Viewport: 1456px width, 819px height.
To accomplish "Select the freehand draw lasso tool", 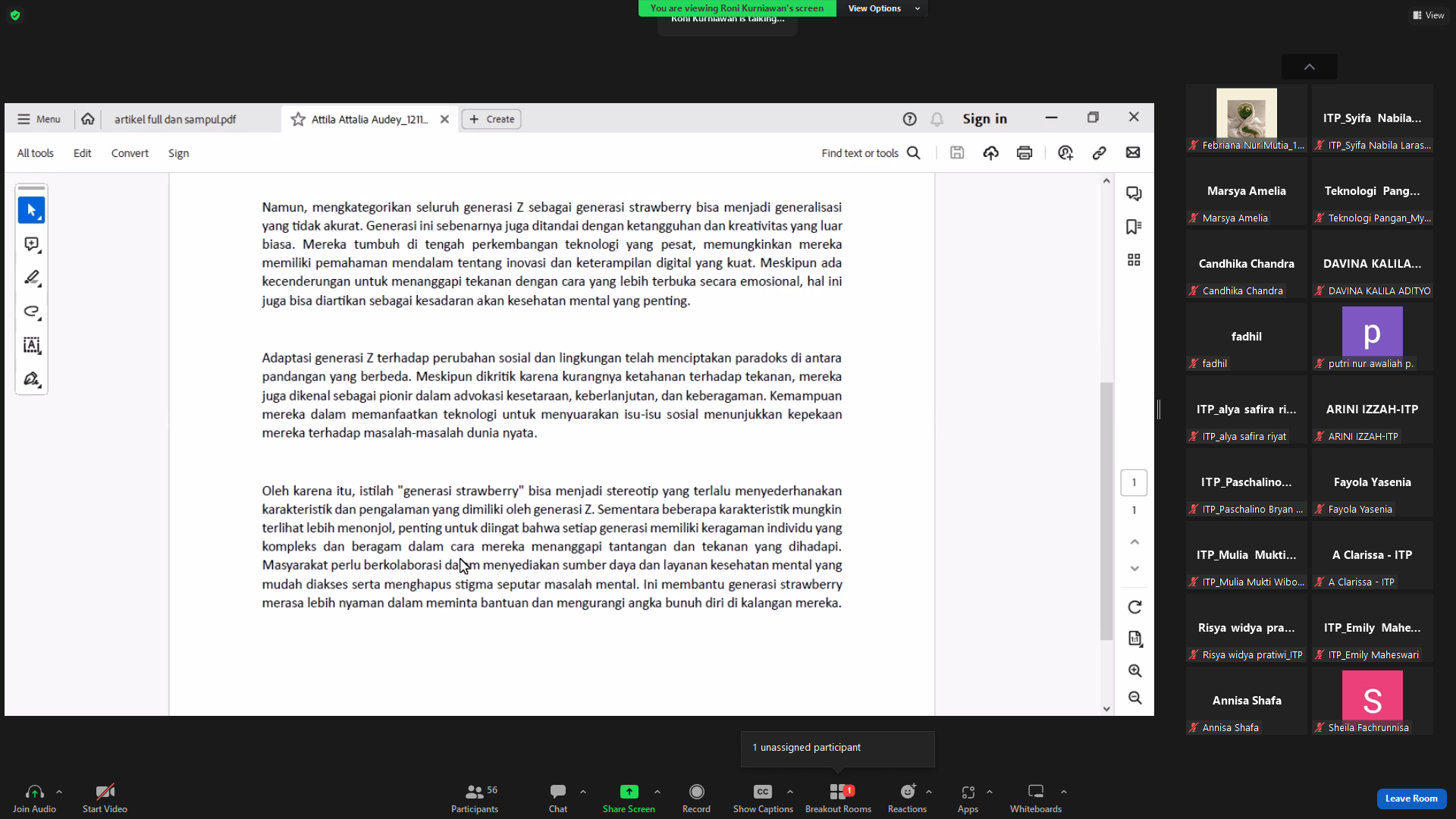I will pos(31,312).
